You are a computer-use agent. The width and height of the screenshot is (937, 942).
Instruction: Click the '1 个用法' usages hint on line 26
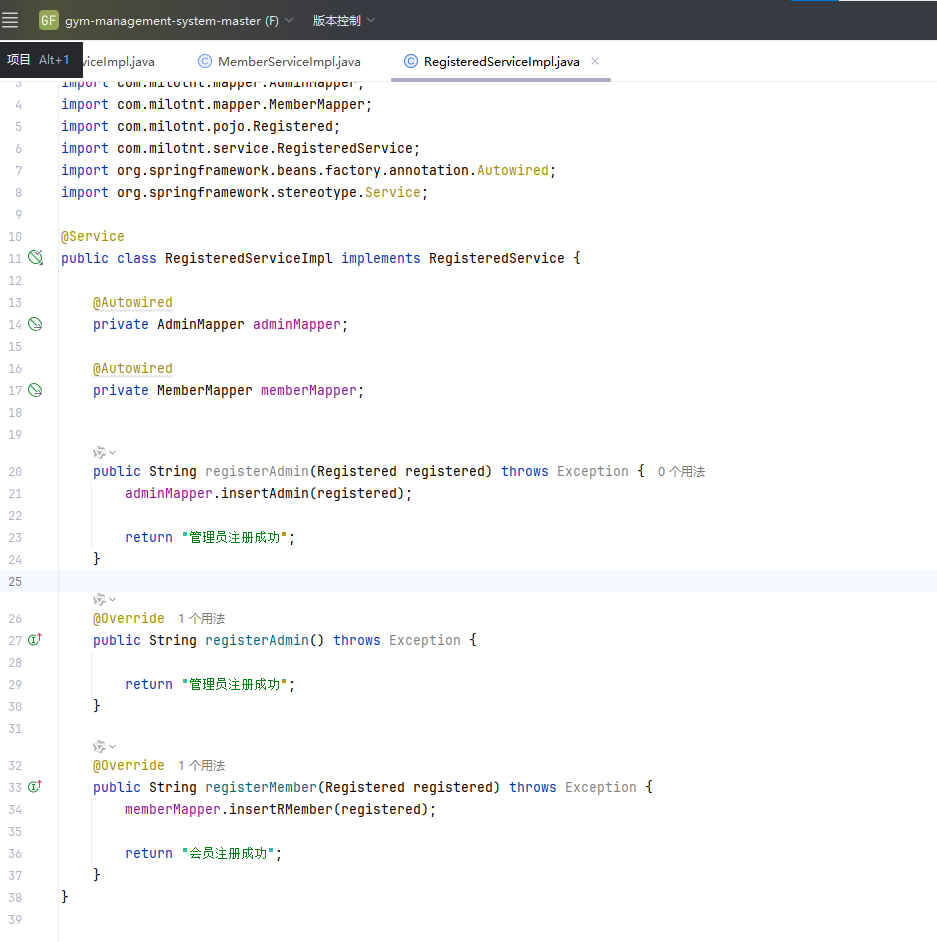201,619
